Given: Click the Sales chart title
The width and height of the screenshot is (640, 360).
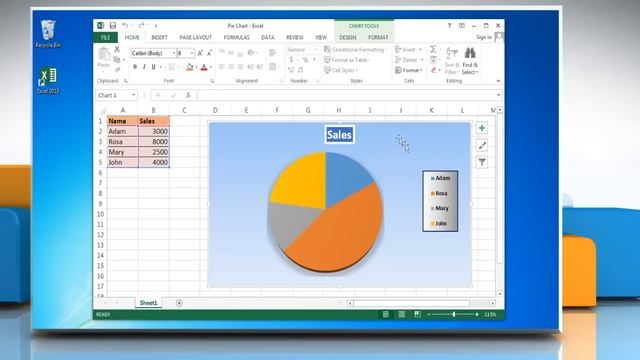Looking at the screenshot, I should point(340,135).
